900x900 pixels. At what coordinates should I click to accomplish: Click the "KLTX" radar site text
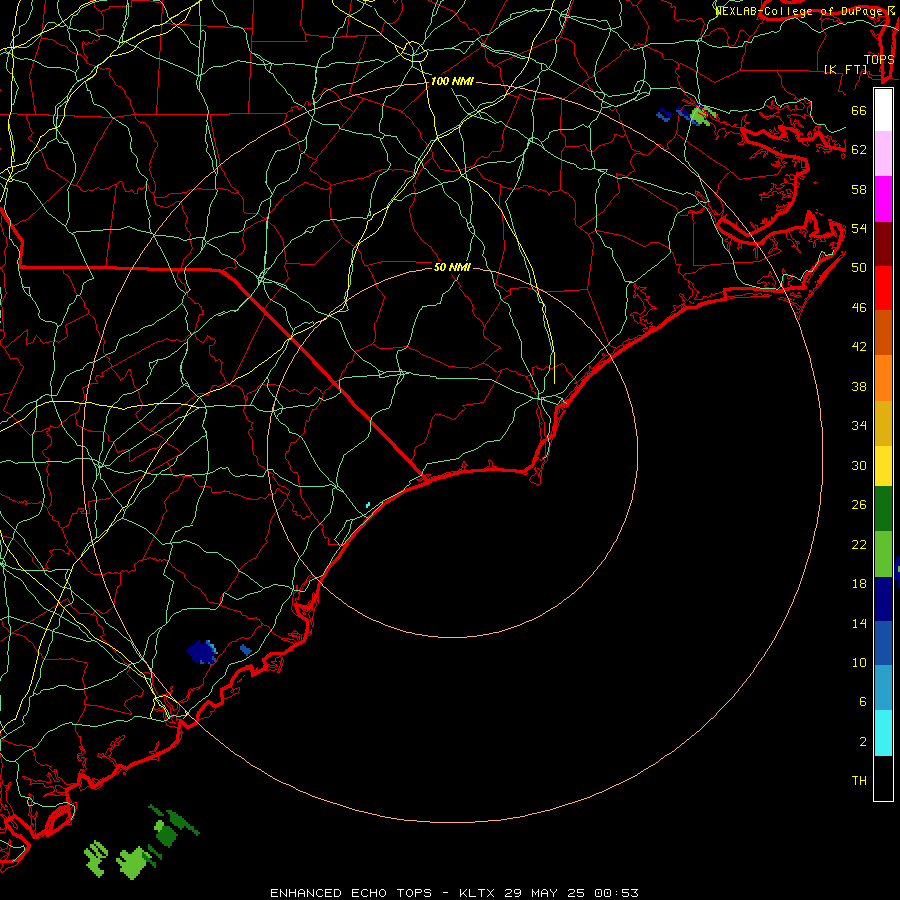(479, 893)
